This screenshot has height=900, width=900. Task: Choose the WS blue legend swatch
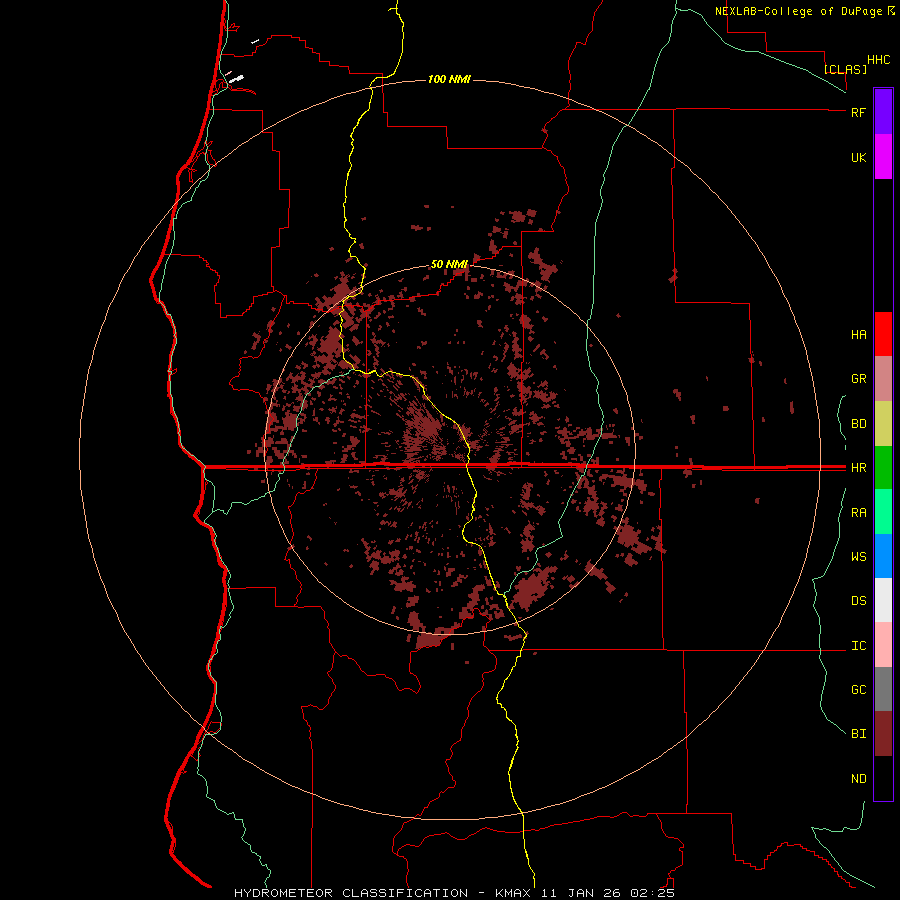pos(883,556)
